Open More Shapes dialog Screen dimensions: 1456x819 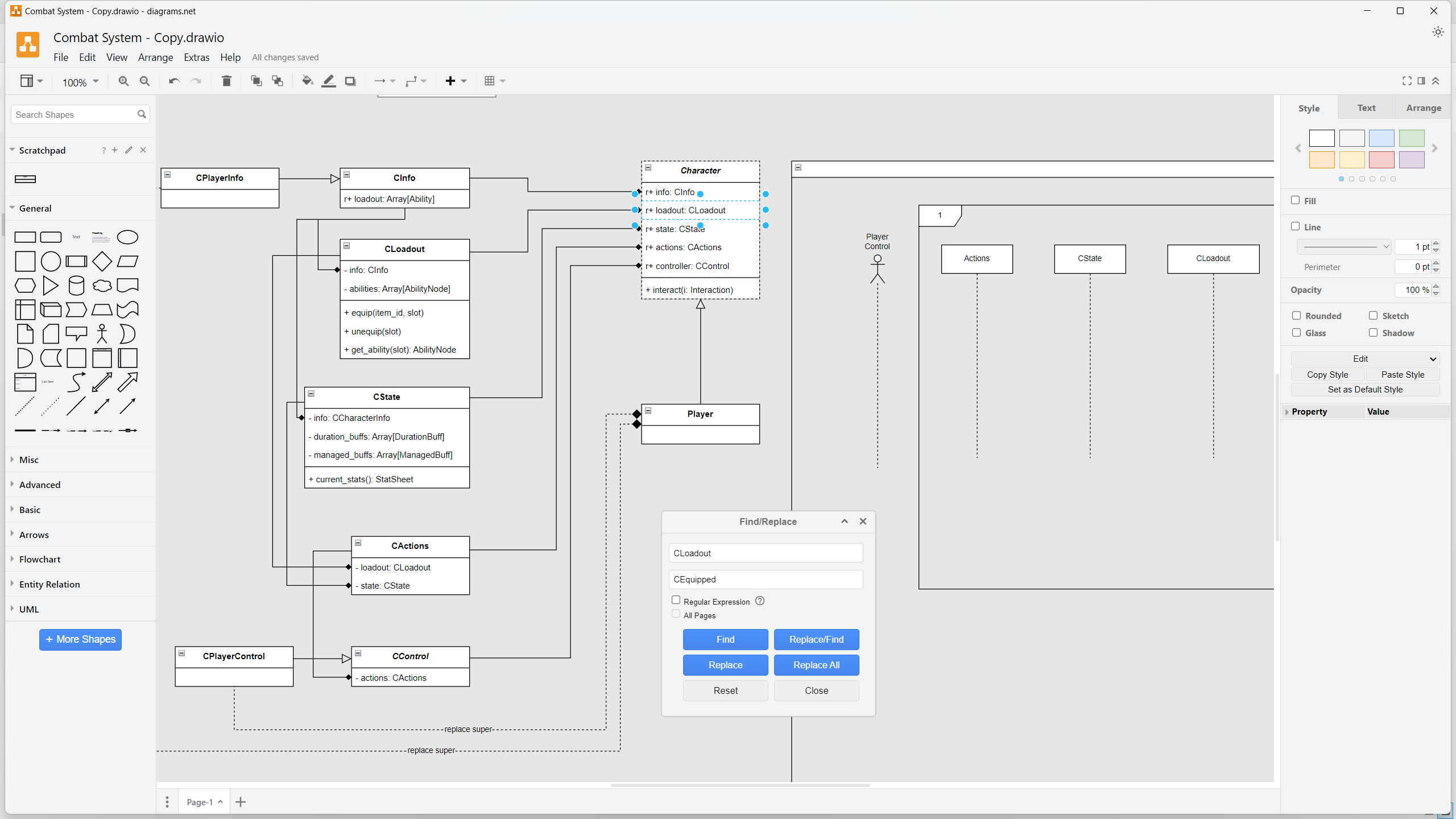pos(80,639)
